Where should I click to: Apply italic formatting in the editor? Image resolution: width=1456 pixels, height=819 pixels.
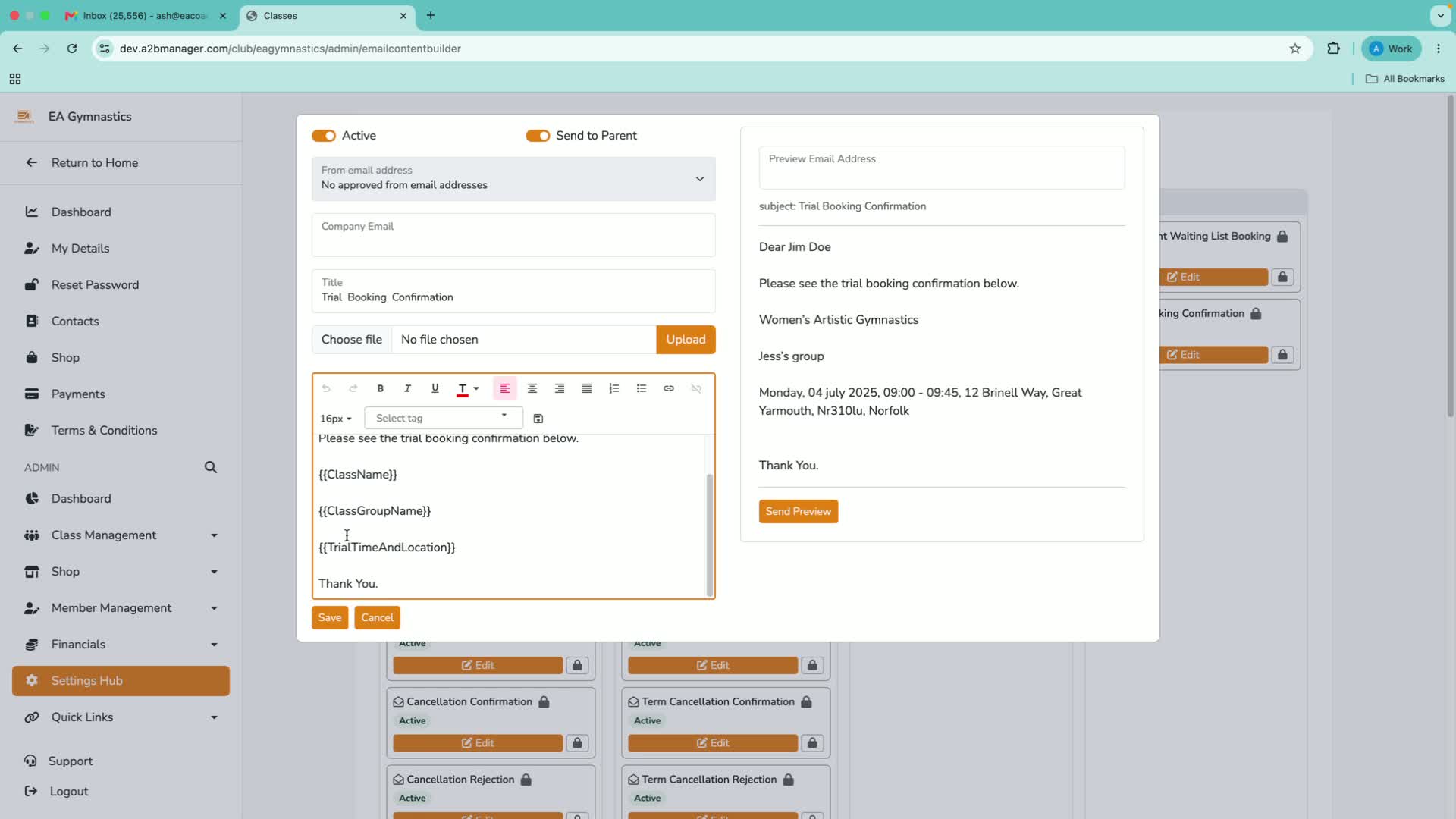tap(407, 388)
